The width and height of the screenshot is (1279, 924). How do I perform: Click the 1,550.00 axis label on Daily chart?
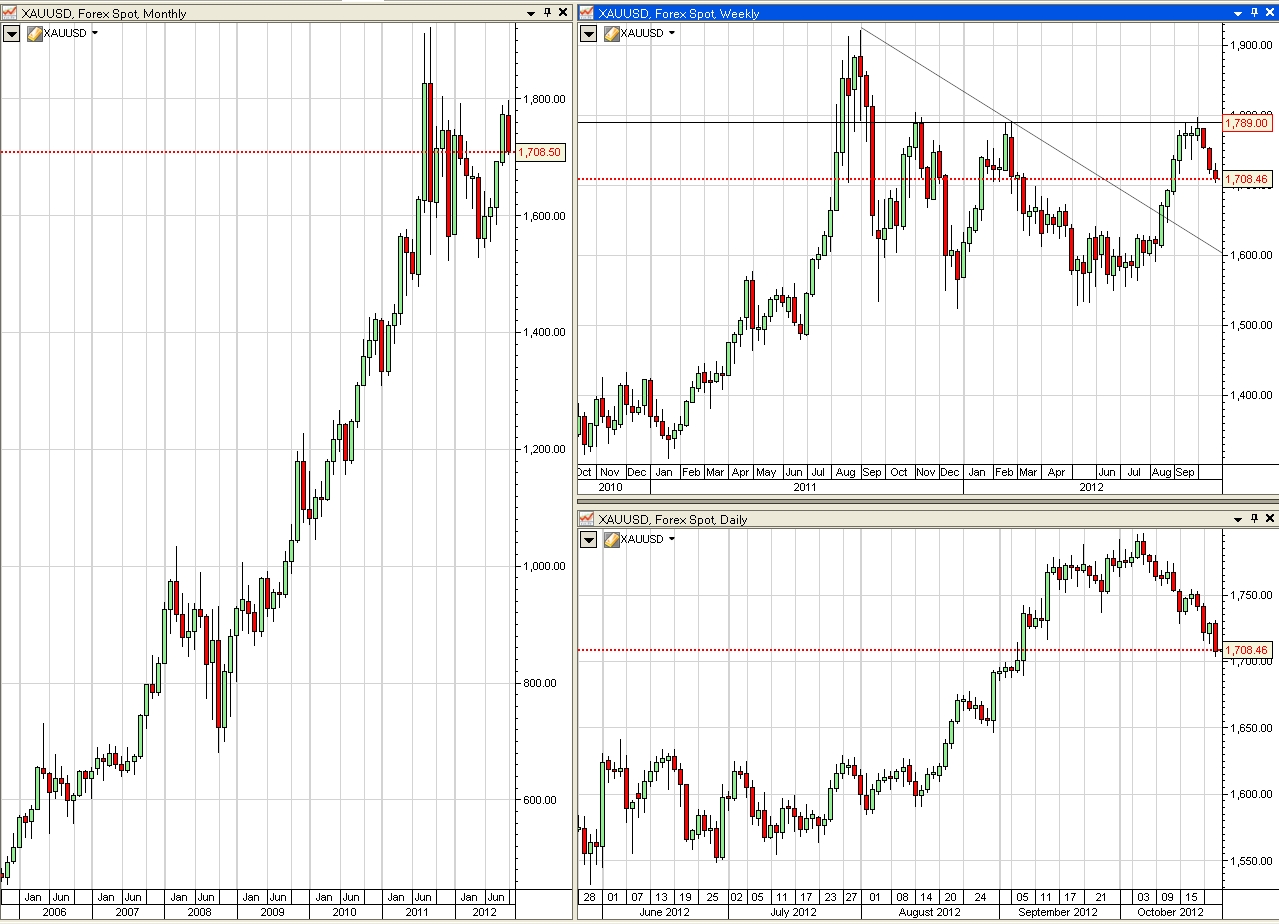click(1251, 860)
